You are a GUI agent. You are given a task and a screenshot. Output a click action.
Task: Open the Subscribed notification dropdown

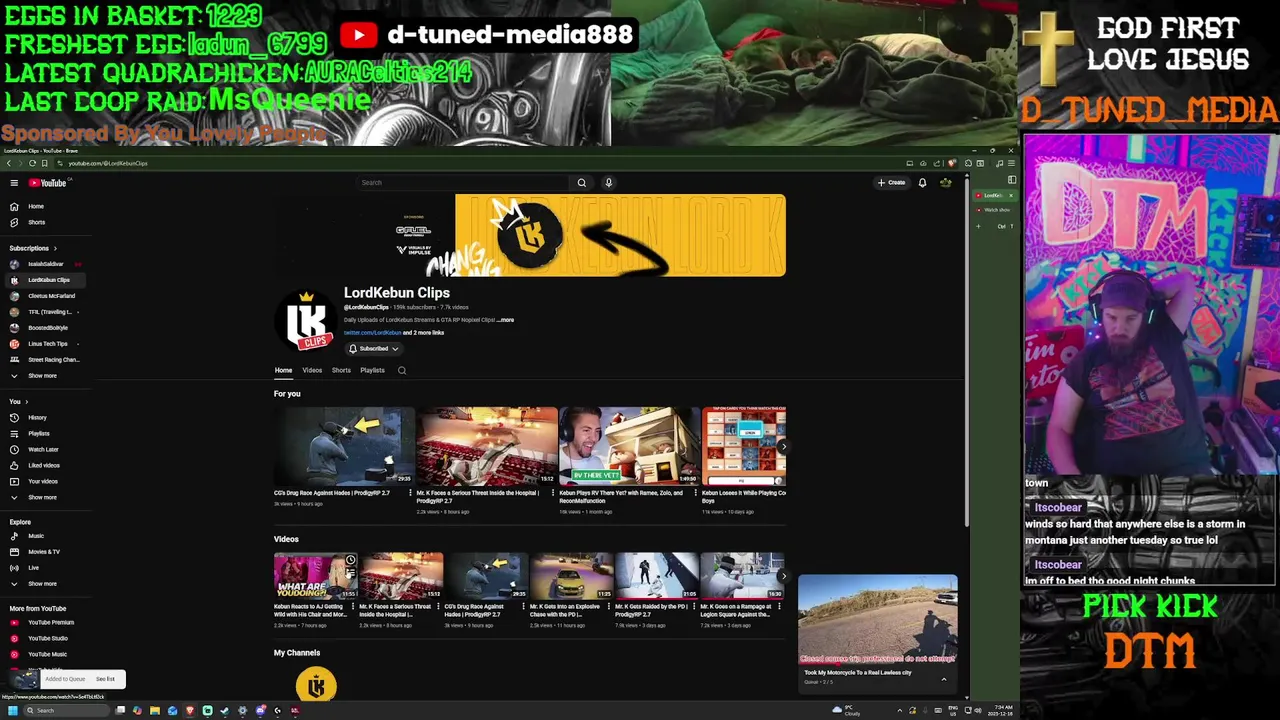pos(373,349)
